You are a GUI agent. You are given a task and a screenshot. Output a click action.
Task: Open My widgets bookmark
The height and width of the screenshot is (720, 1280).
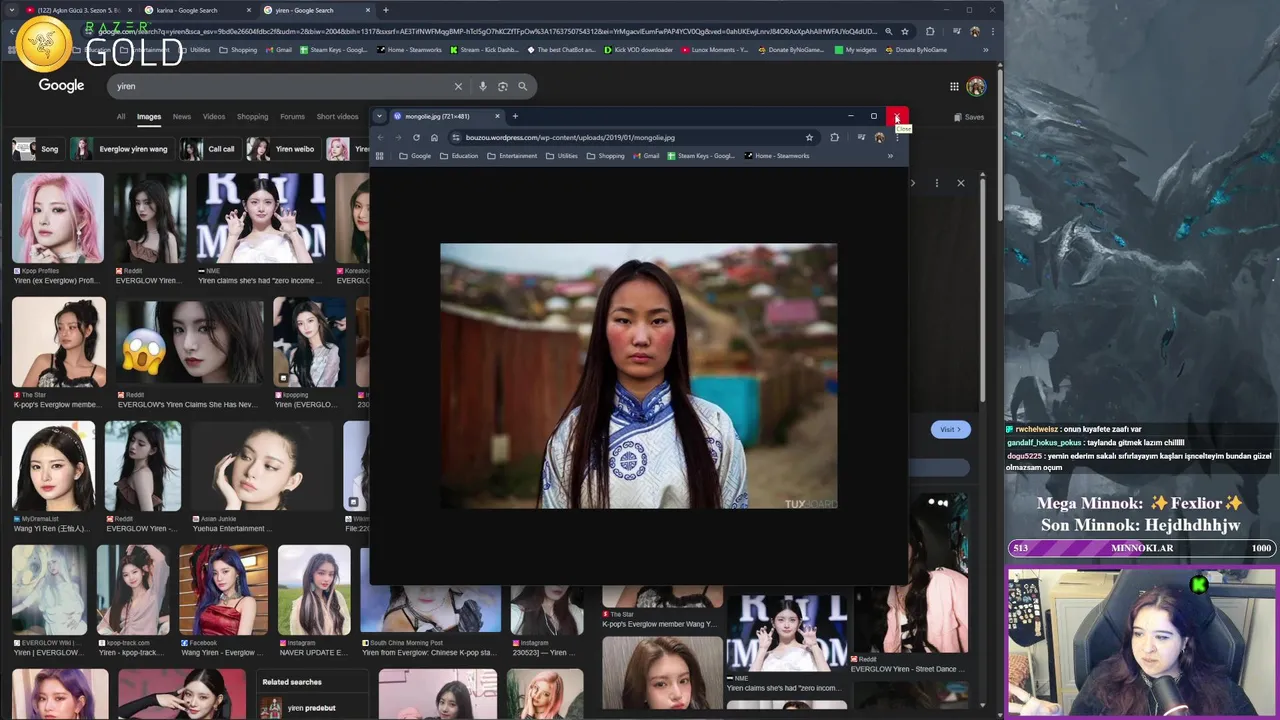[856, 50]
